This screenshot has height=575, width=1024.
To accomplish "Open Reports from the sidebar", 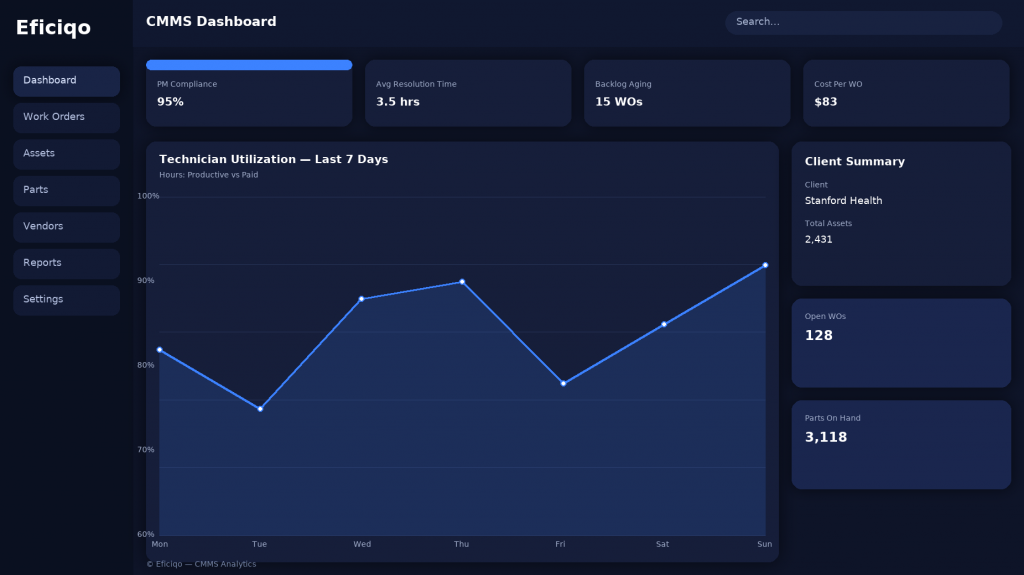I will click(66, 263).
